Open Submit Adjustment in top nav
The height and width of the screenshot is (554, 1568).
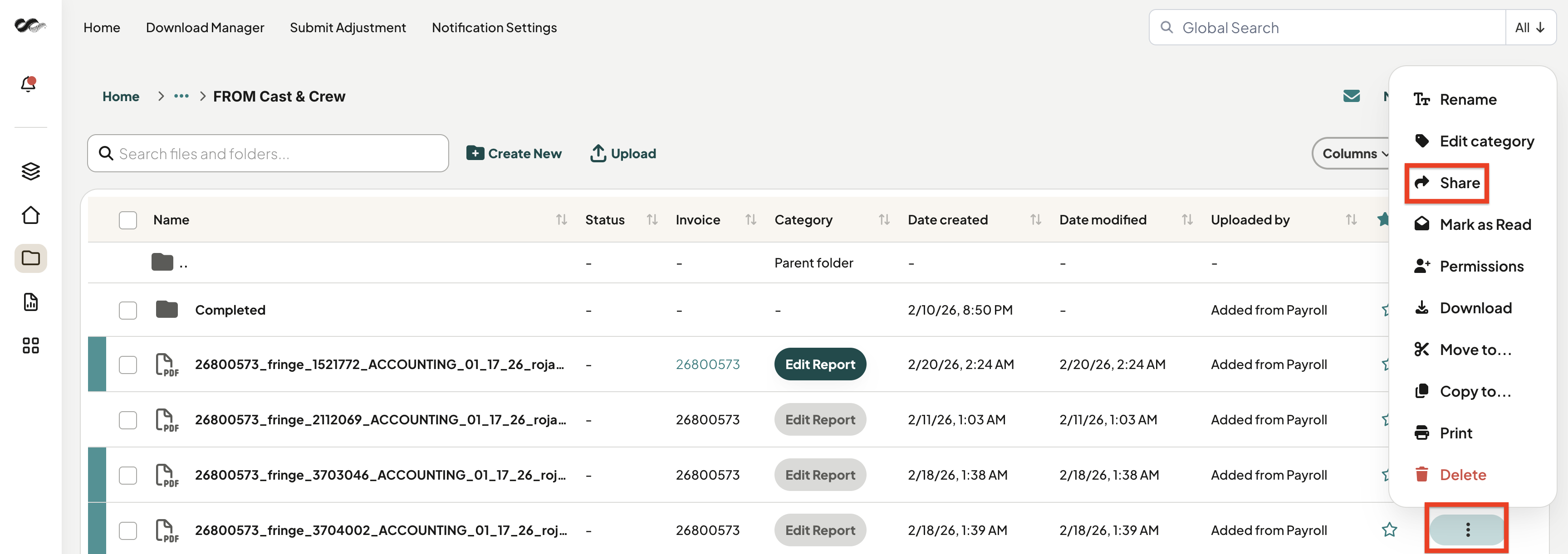pos(348,27)
